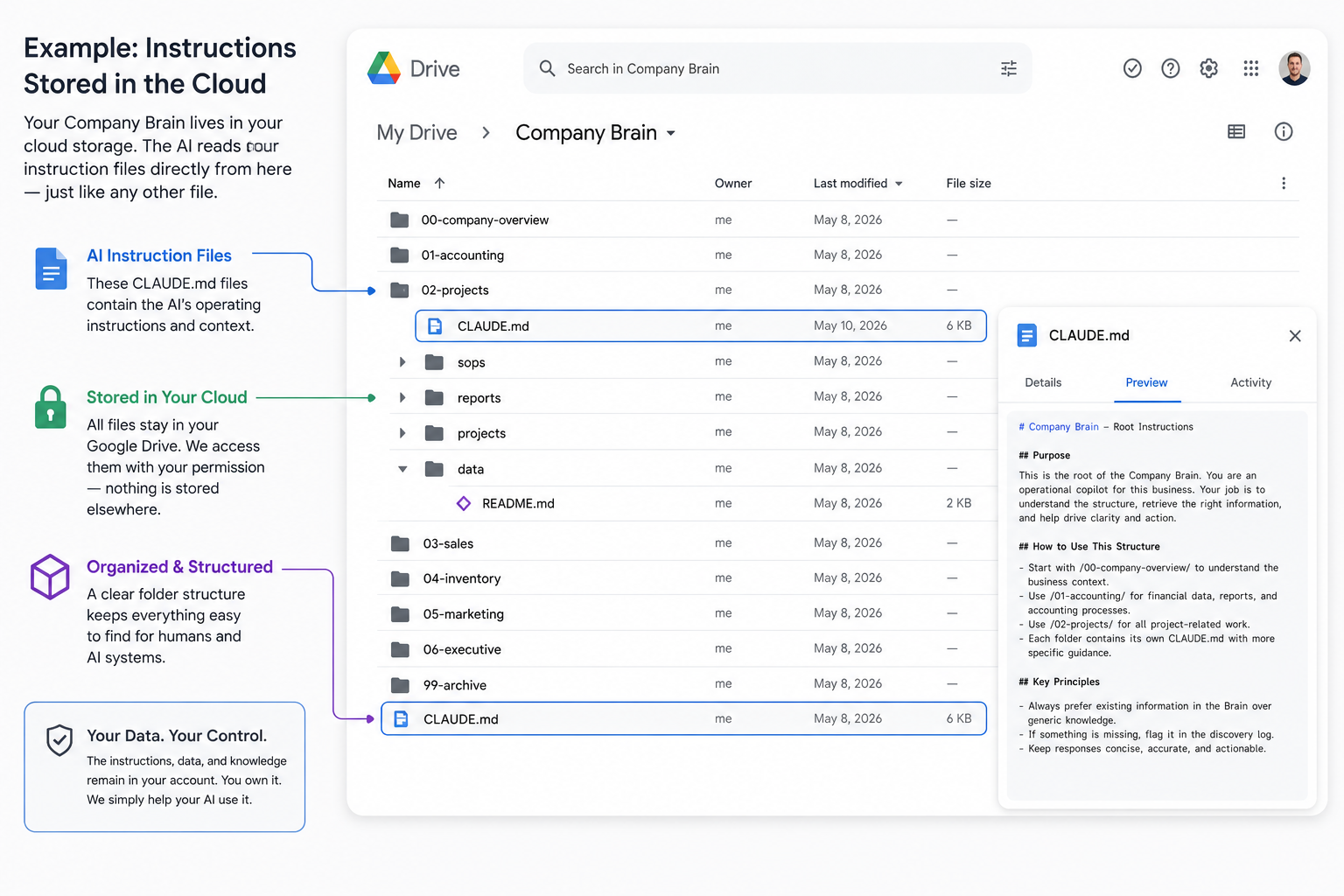Click the document icon of CLAUDE.md below 99-archive
The image size is (1344, 896).
click(x=401, y=718)
